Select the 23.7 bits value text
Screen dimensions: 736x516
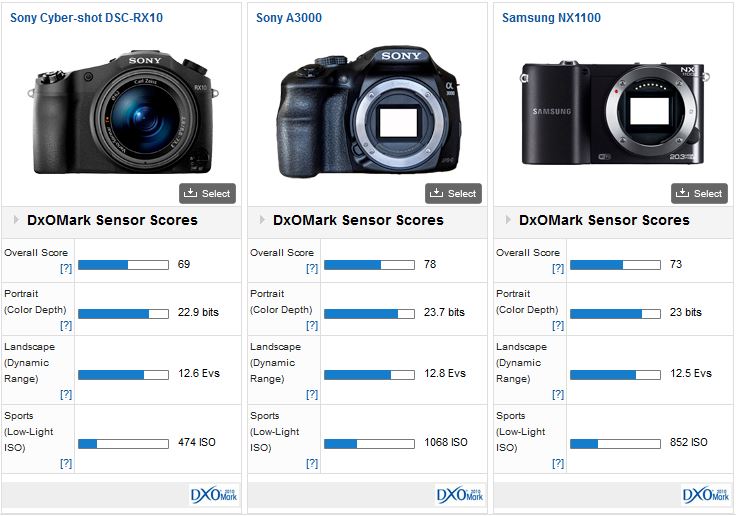point(444,312)
